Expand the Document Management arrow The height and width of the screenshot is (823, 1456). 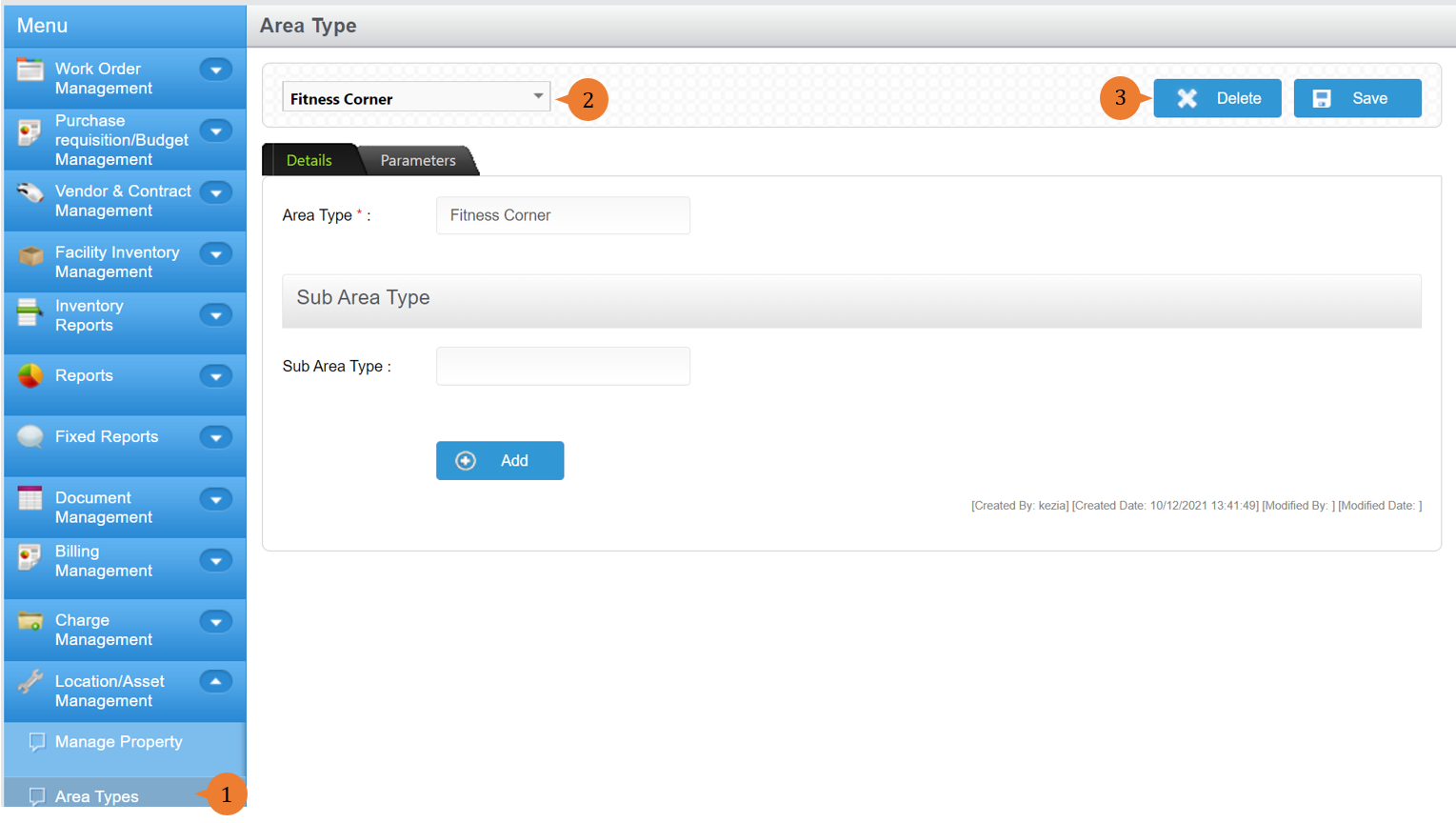[216, 499]
